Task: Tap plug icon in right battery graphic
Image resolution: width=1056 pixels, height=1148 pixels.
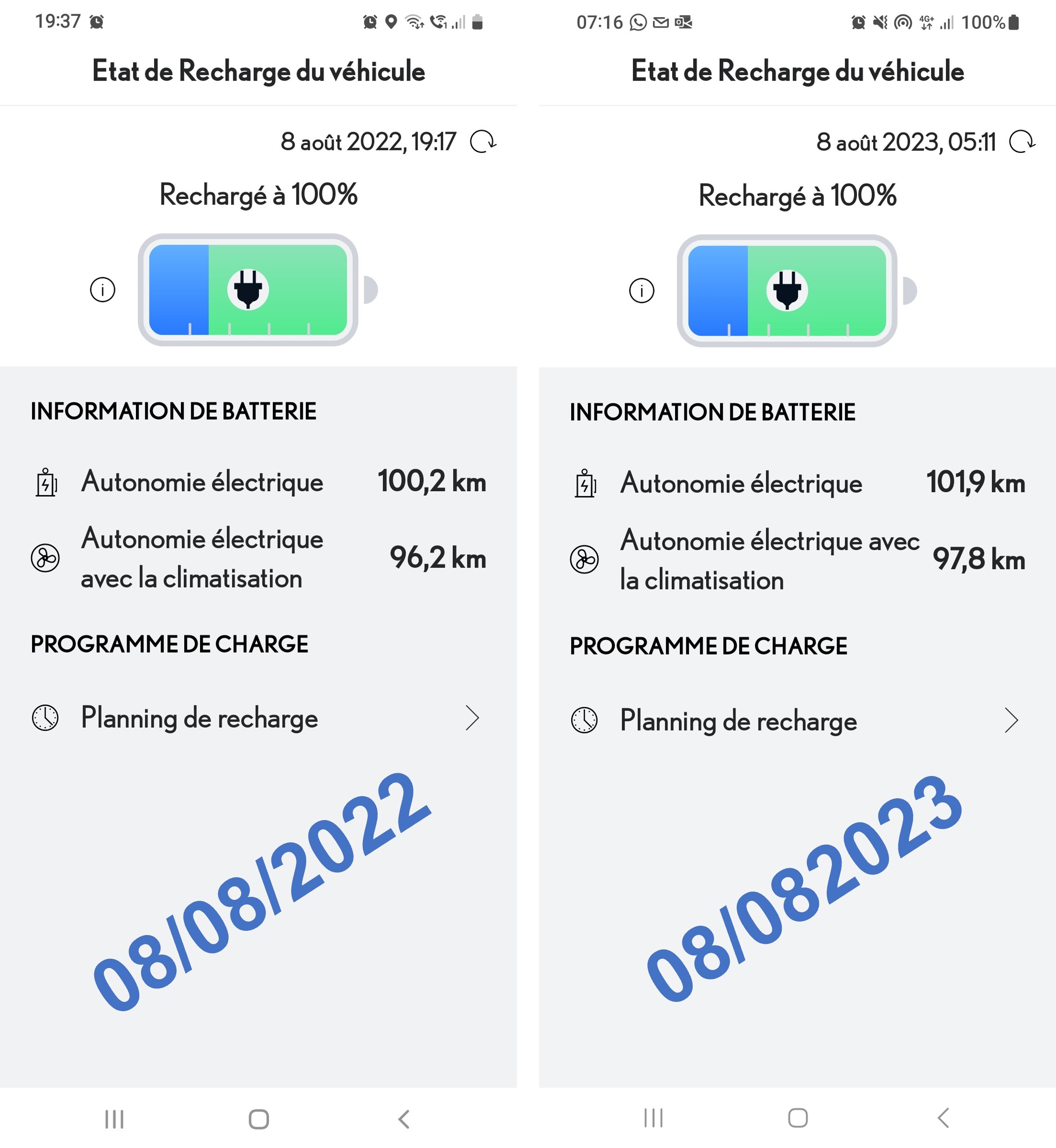Action: pos(787,291)
